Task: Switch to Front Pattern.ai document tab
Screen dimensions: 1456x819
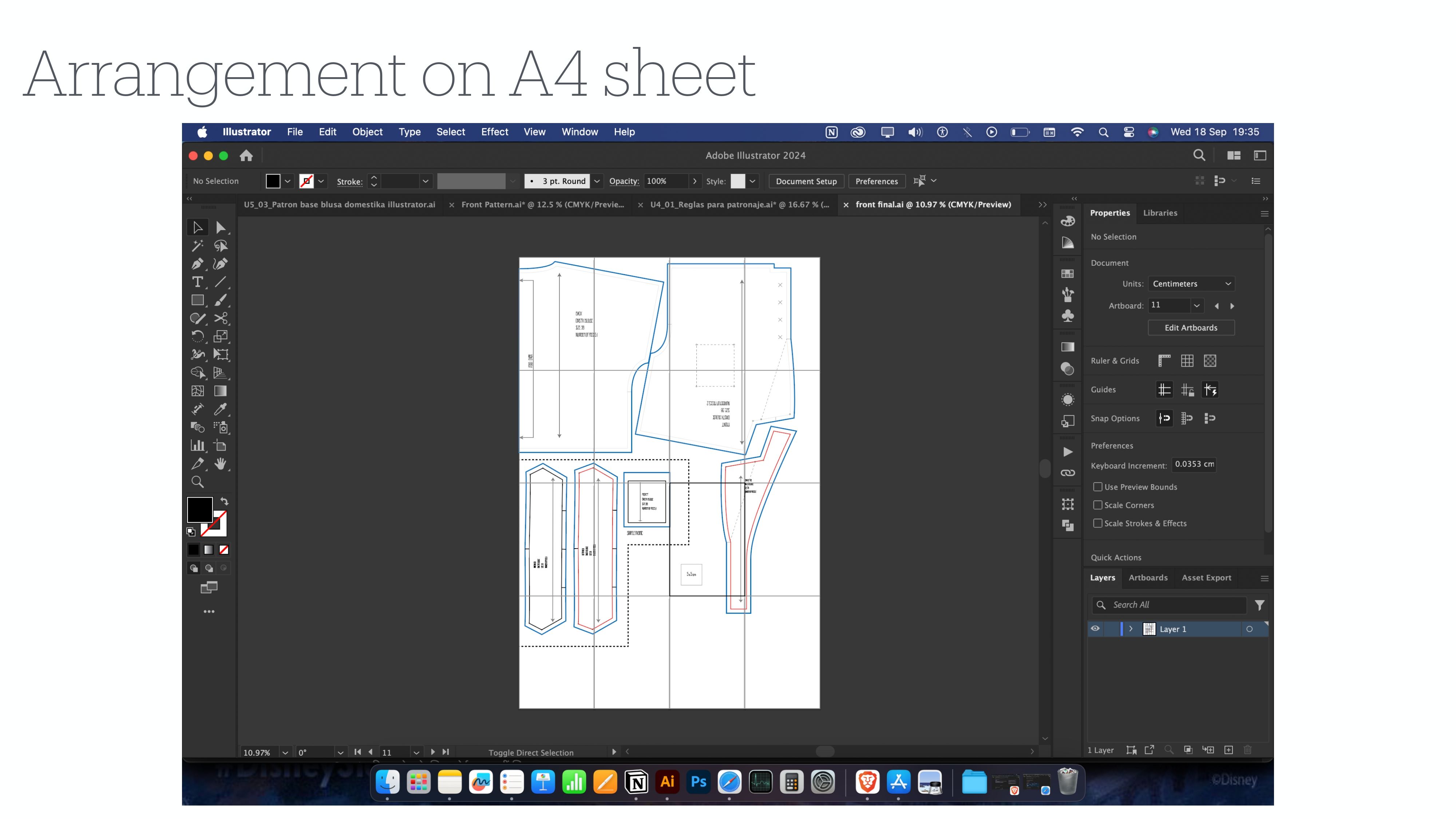Action: [x=543, y=205]
